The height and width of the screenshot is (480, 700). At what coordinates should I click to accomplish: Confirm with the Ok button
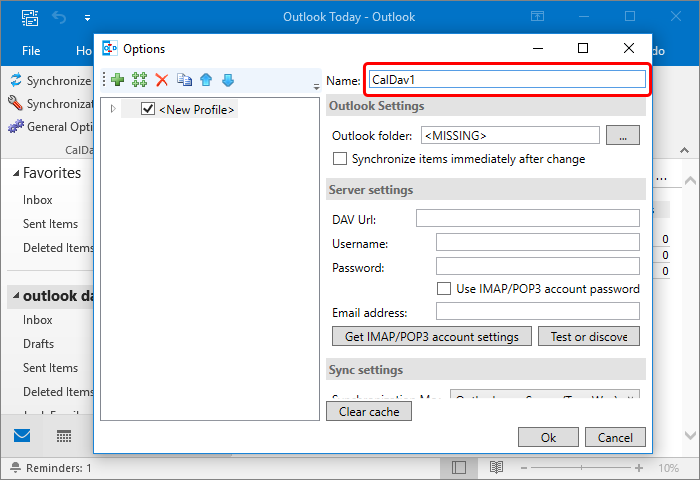[x=548, y=437]
